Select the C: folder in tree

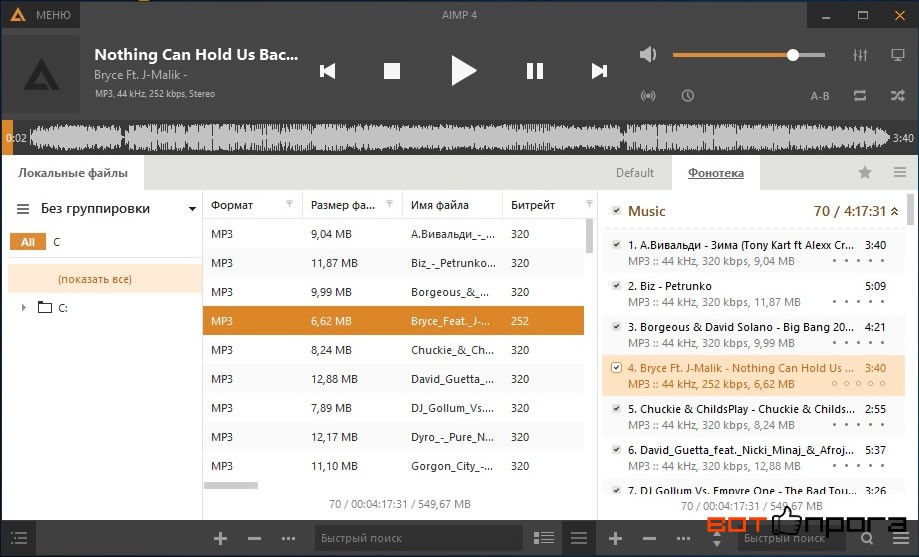point(53,307)
